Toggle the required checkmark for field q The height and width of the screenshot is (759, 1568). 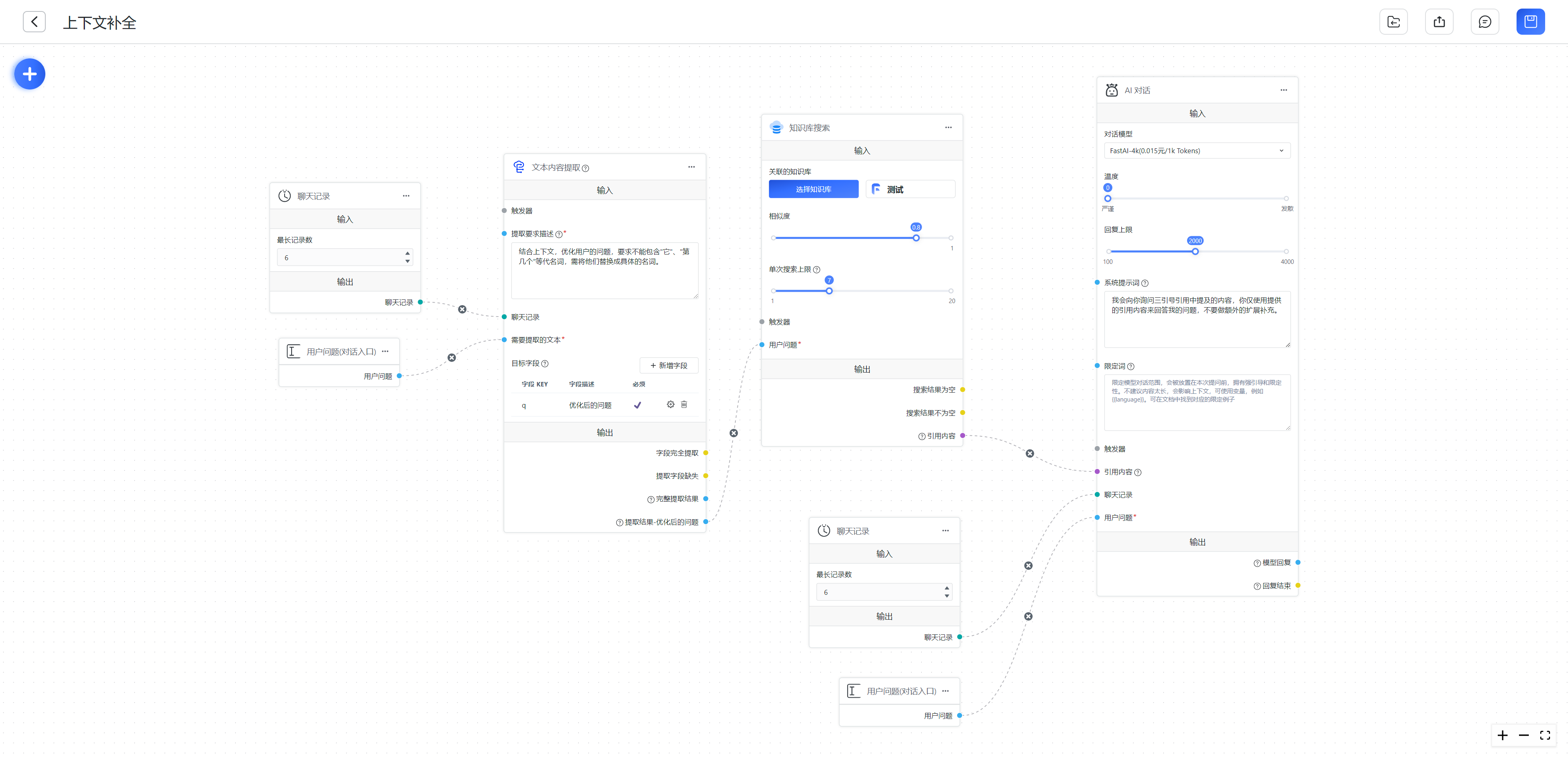(x=637, y=405)
